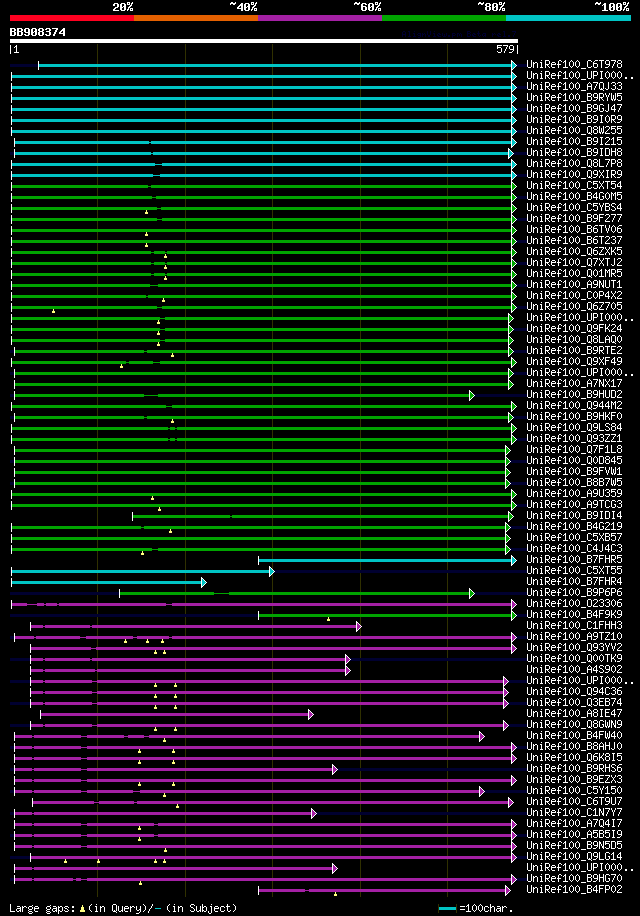Image resolution: width=640 pixels, height=916 pixels.
Task: Click the green arrowhead ending the B9P6P6 alignment
Action: (x=472, y=594)
